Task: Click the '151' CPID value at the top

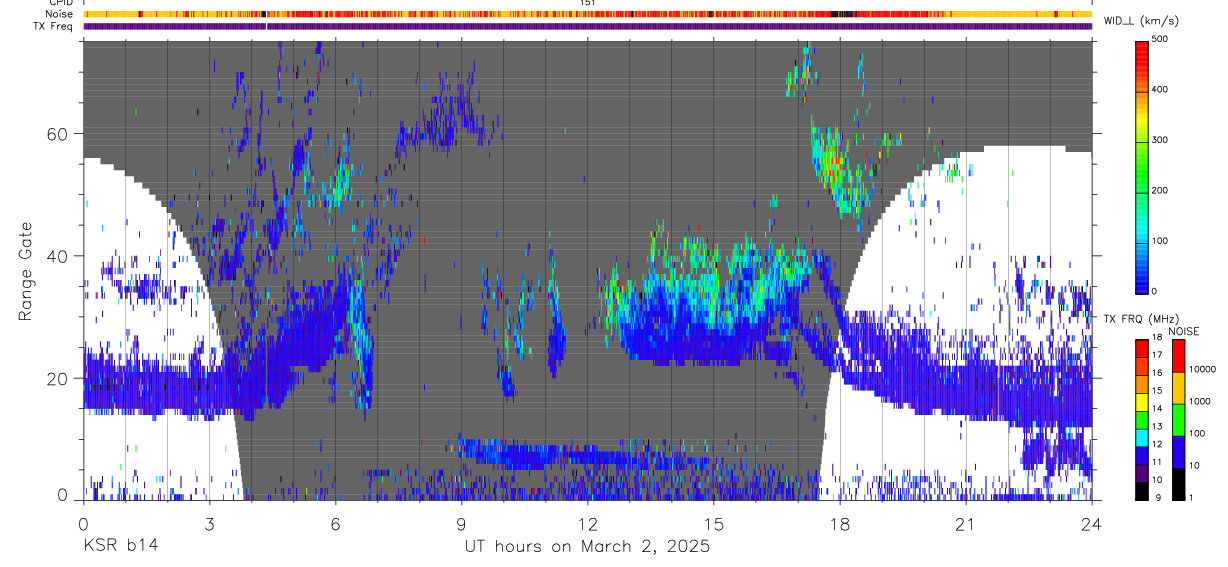Action: pyautogui.click(x=587, y=3)
